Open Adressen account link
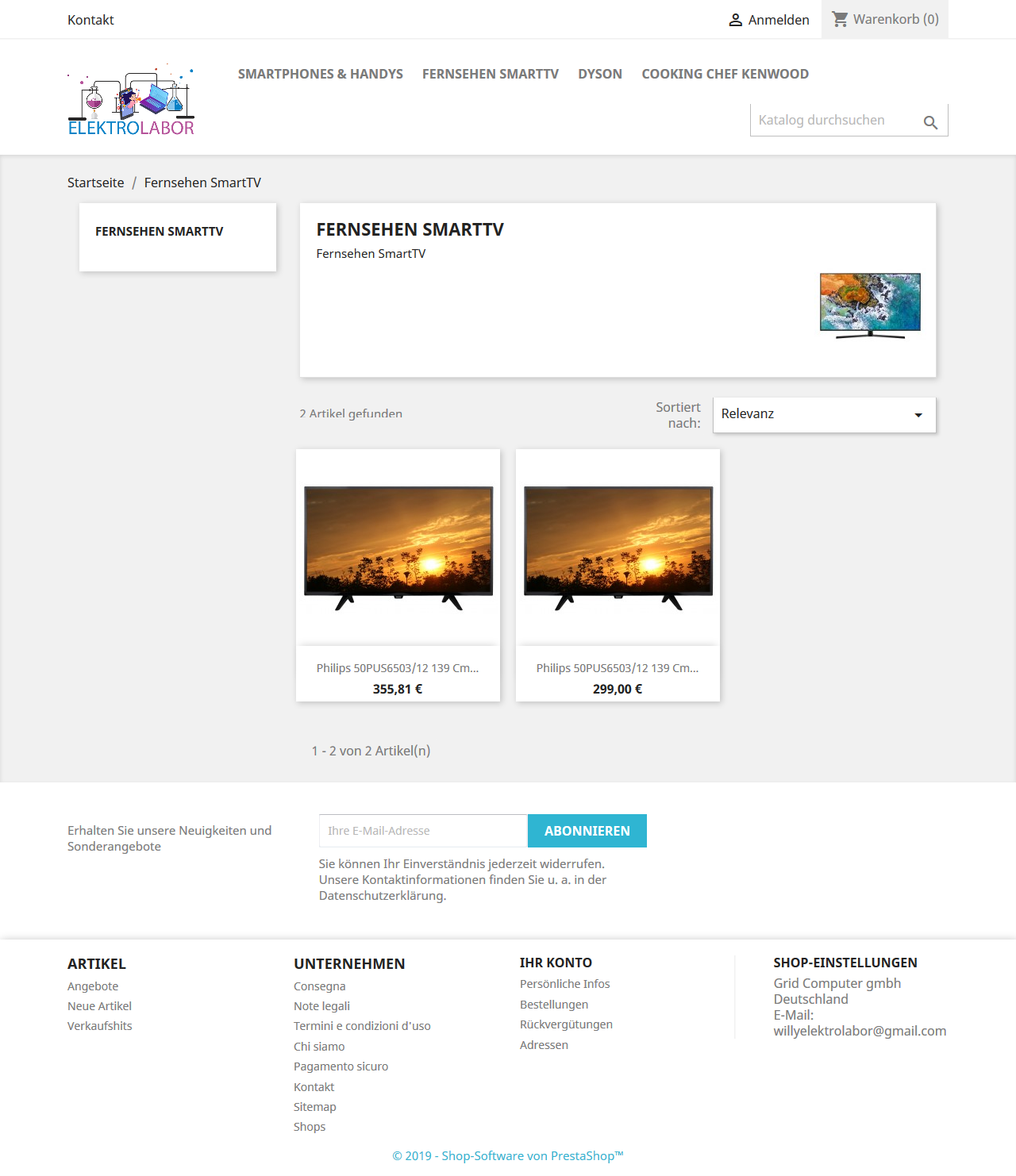The height and width of the screenshot is (1176, 1016). (544, 1045)
